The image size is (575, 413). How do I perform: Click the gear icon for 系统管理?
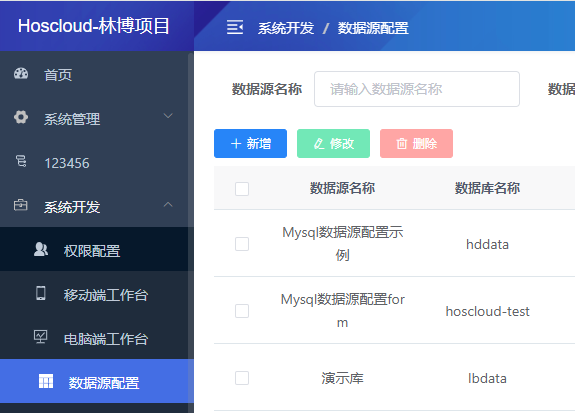[x=21, y=117]
